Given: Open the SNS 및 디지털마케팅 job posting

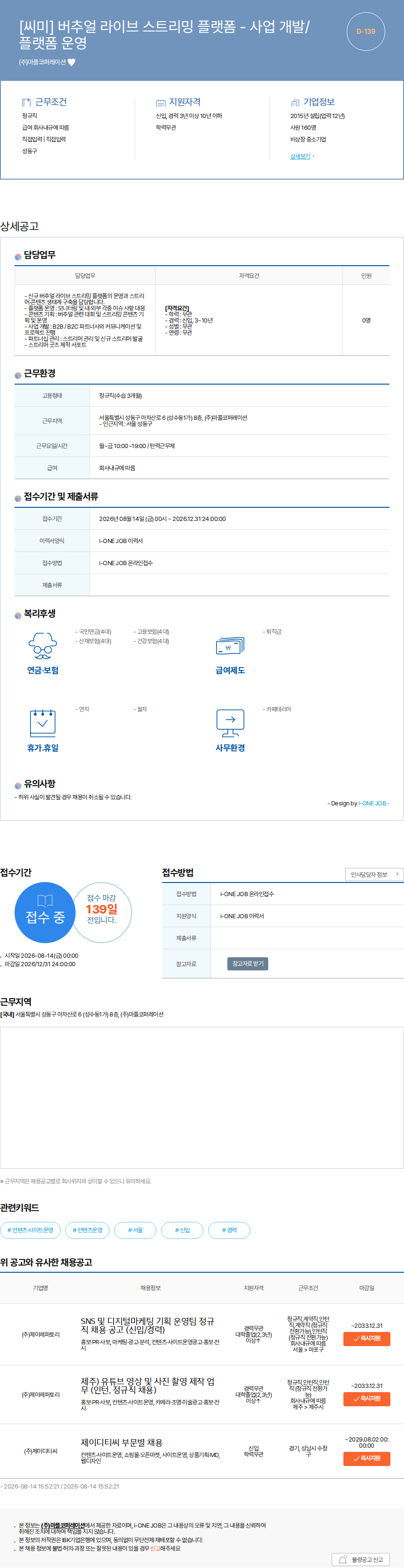Looking at the screenshot, I should [x=148, y=1325].
